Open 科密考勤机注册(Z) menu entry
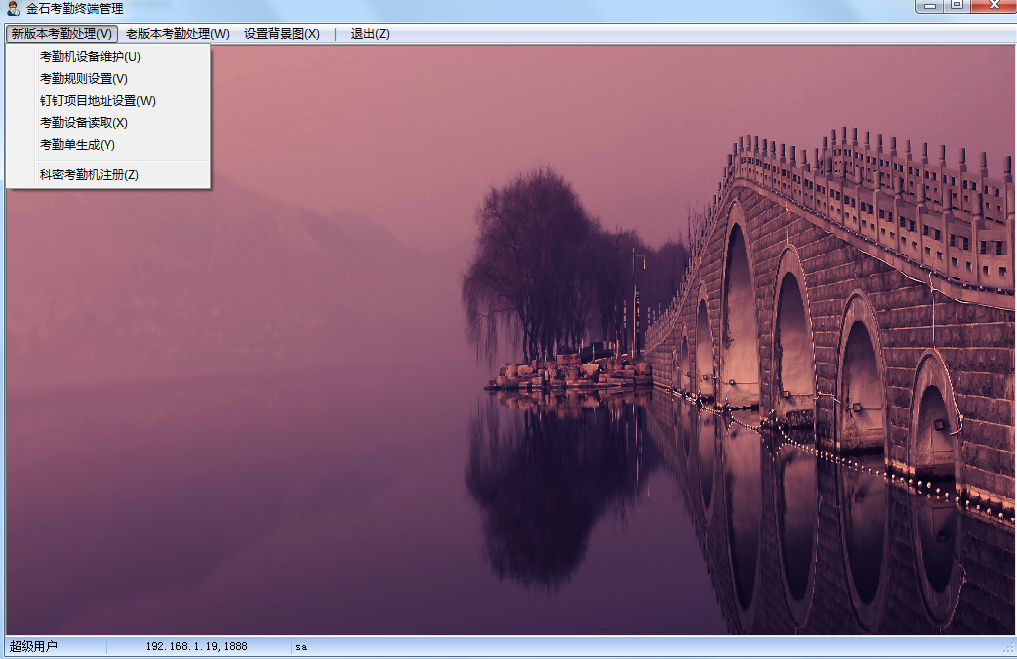Screen dimensions: 1017x659 click(x=89, y=175)
